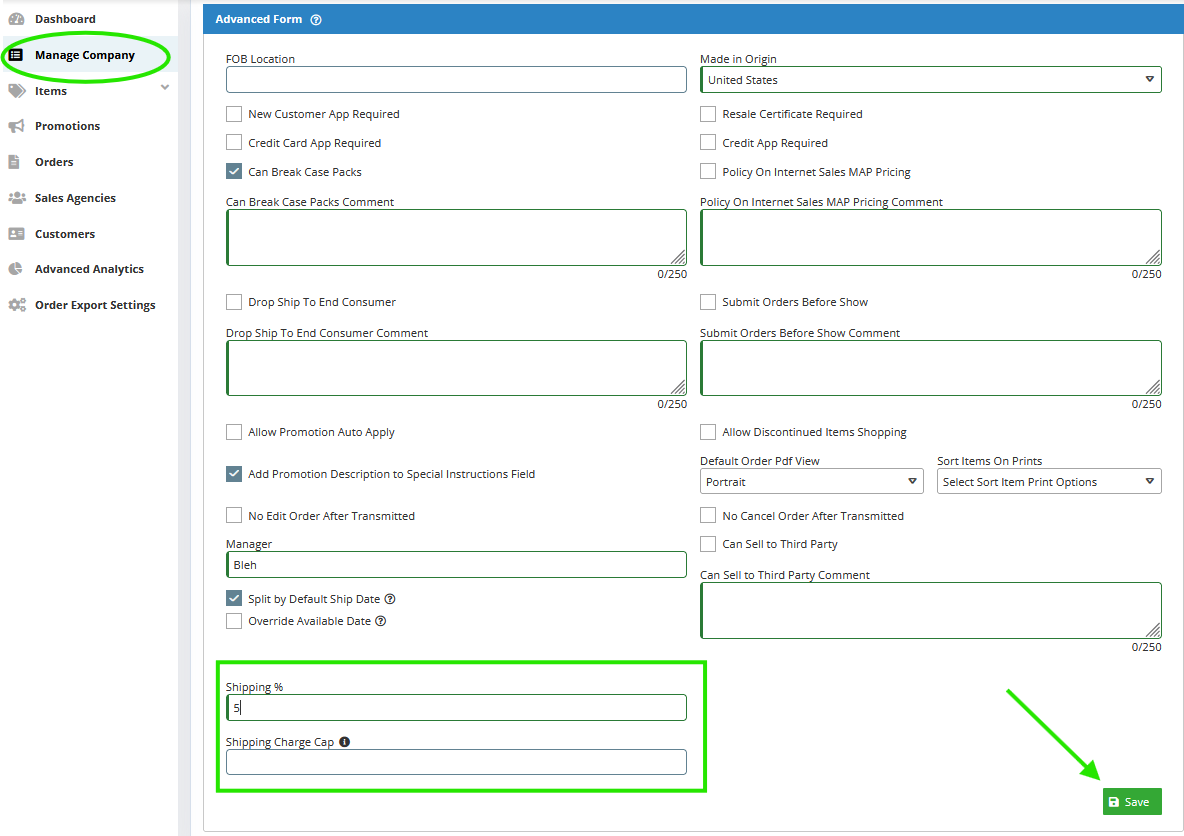Screen dimensions: 1184x836
Task: Click the Promotions megaphone icon
Action: 17,126
